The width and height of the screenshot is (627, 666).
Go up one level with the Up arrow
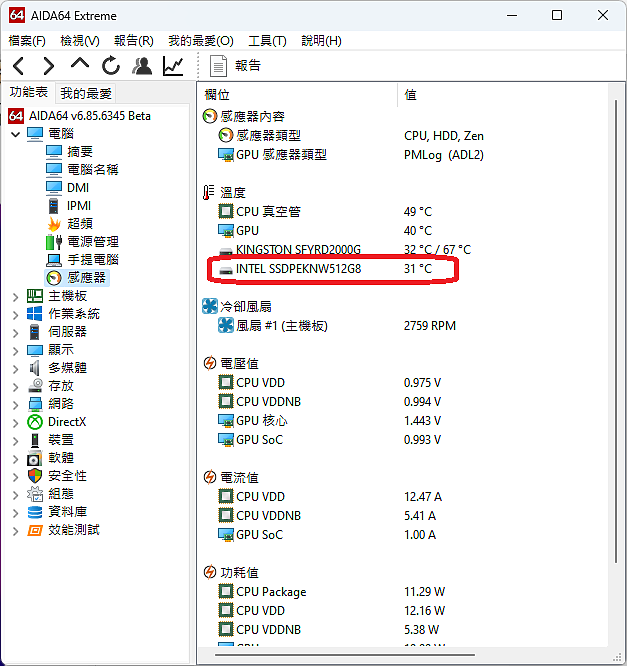click(80, 64)
